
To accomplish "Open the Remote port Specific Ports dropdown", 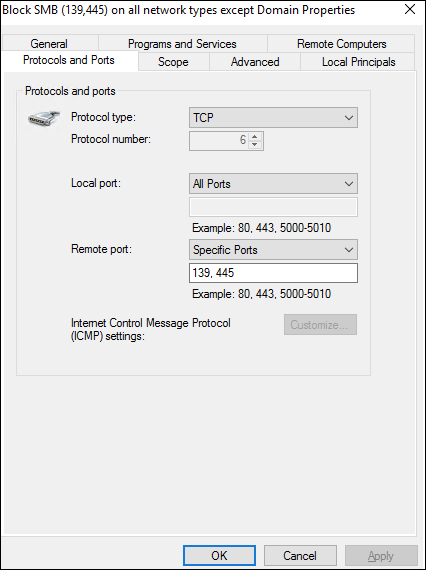I will [x=273, y=250].
